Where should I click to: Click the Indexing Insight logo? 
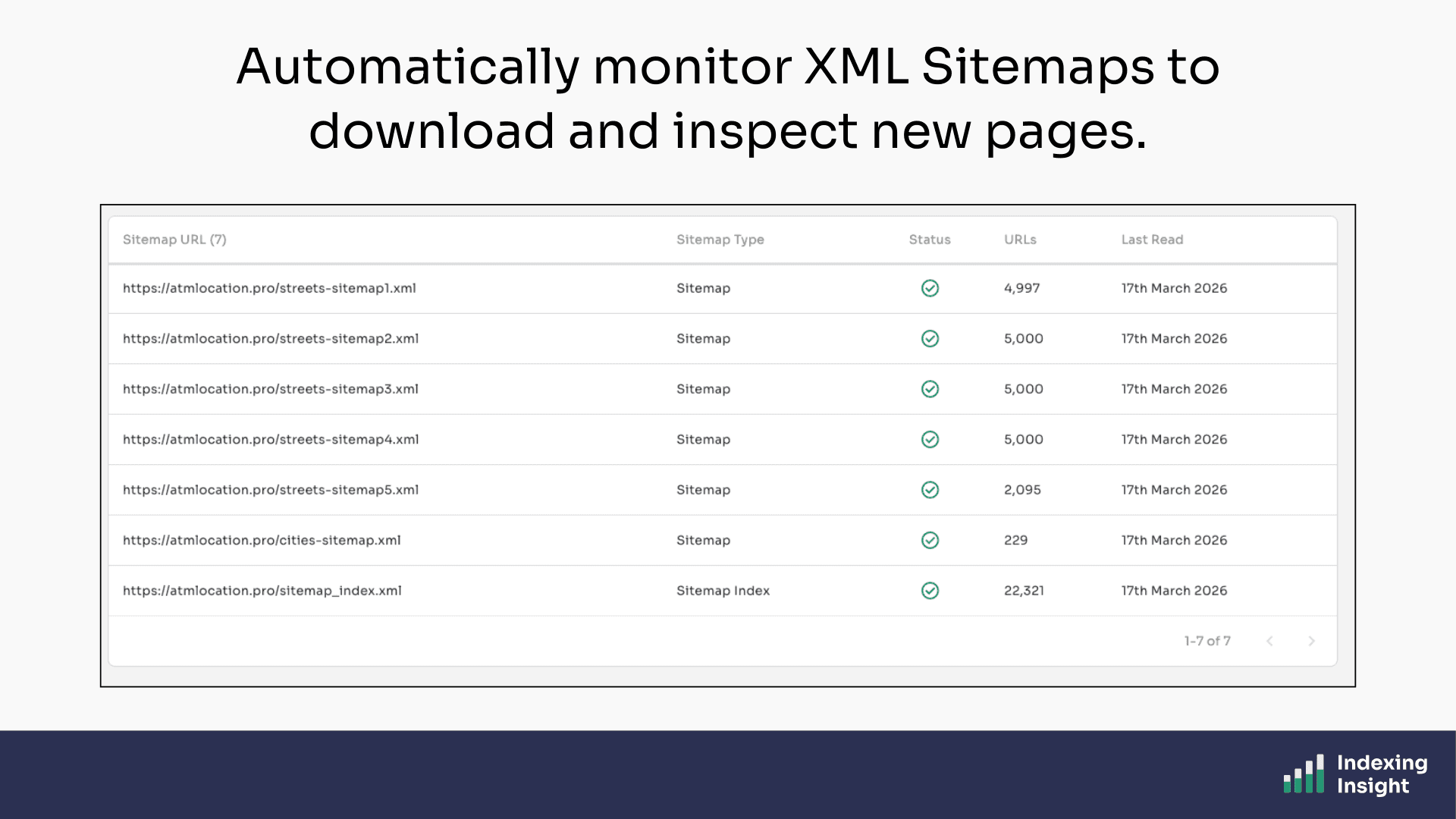[x=1354, y=774]
